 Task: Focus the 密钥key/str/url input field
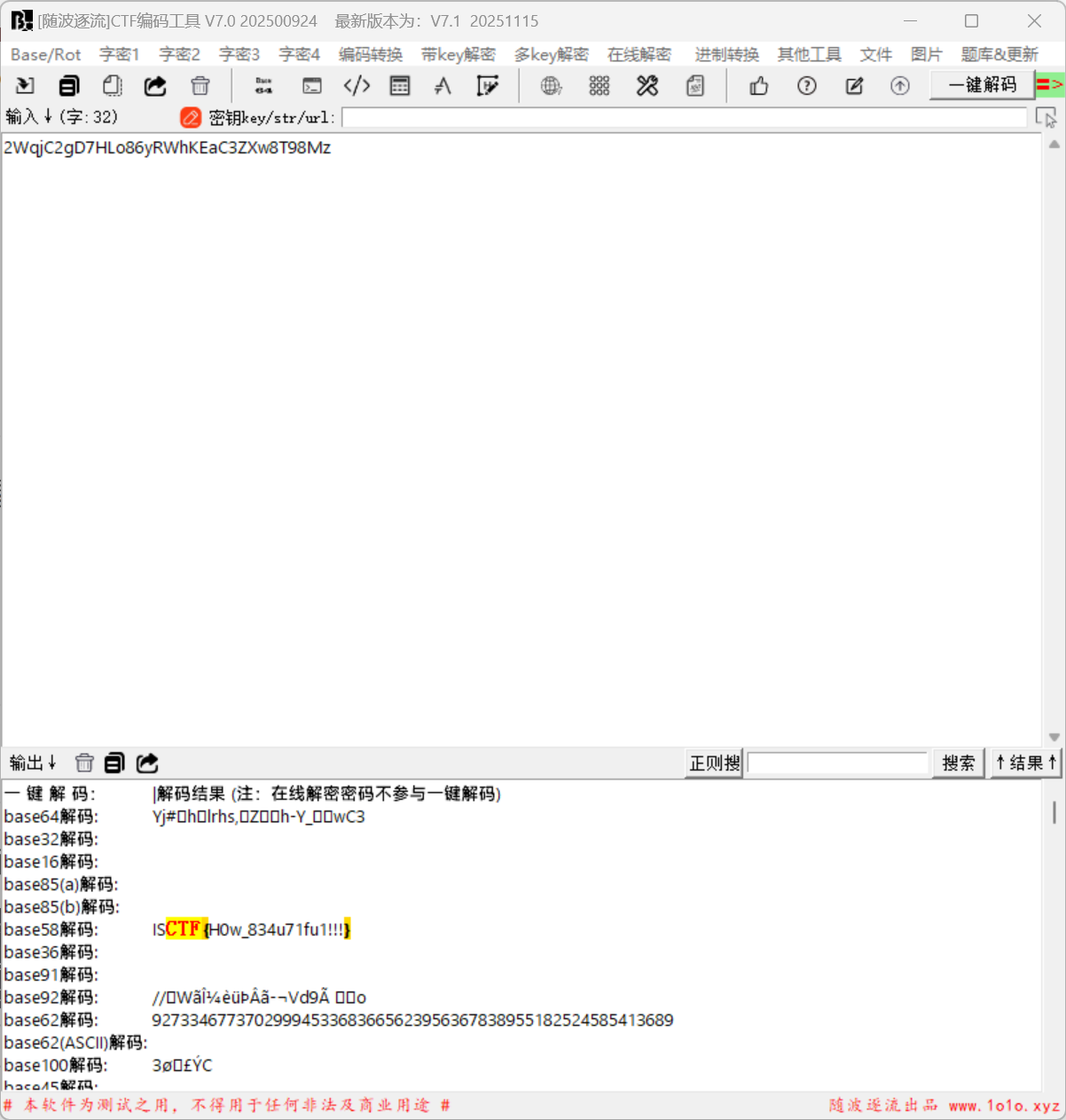click(x=684, y=117)
